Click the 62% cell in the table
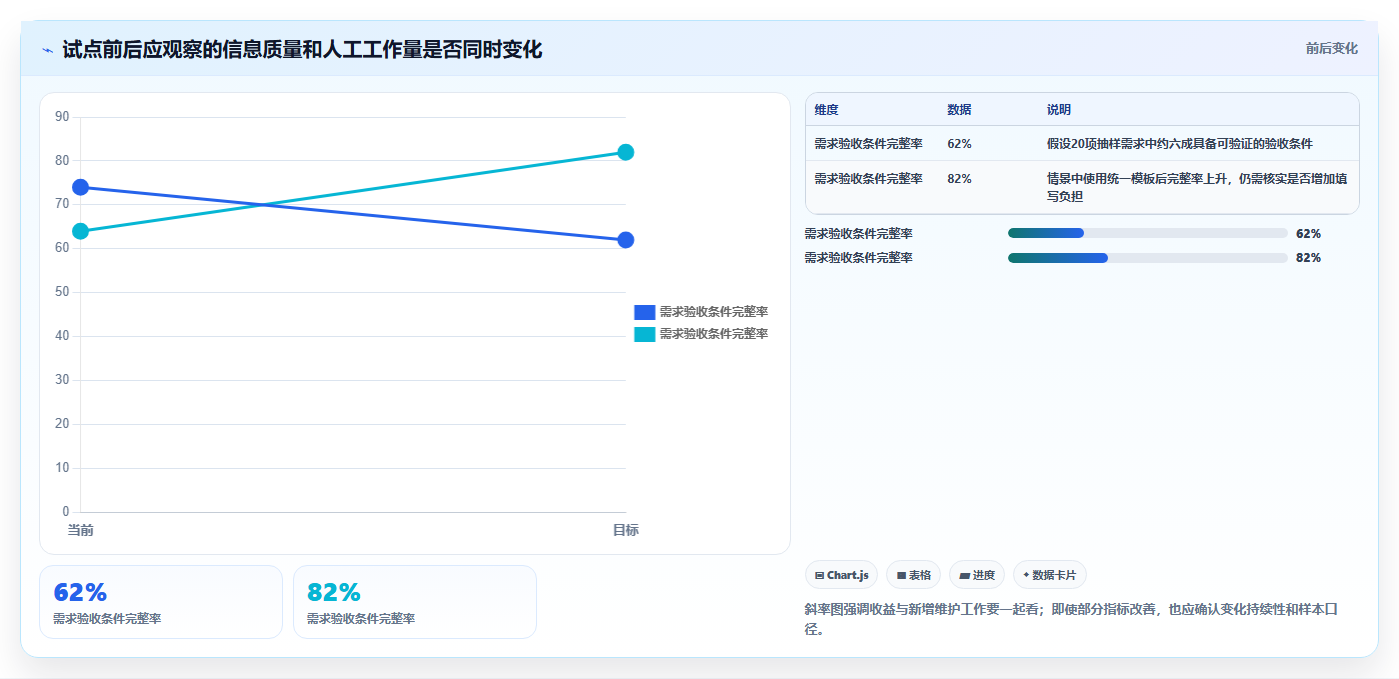The height and width of the screenshot is (679, 1399). pyautogui.click(x=959, y=144)
